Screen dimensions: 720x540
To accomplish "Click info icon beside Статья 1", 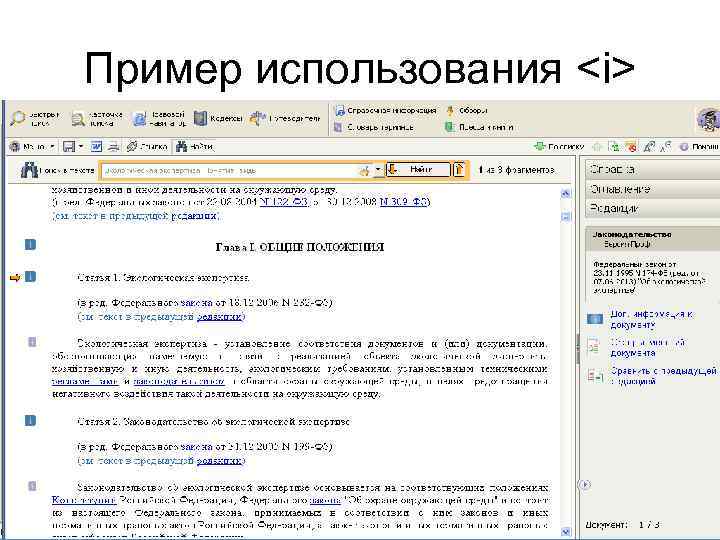I will point(30,277).
